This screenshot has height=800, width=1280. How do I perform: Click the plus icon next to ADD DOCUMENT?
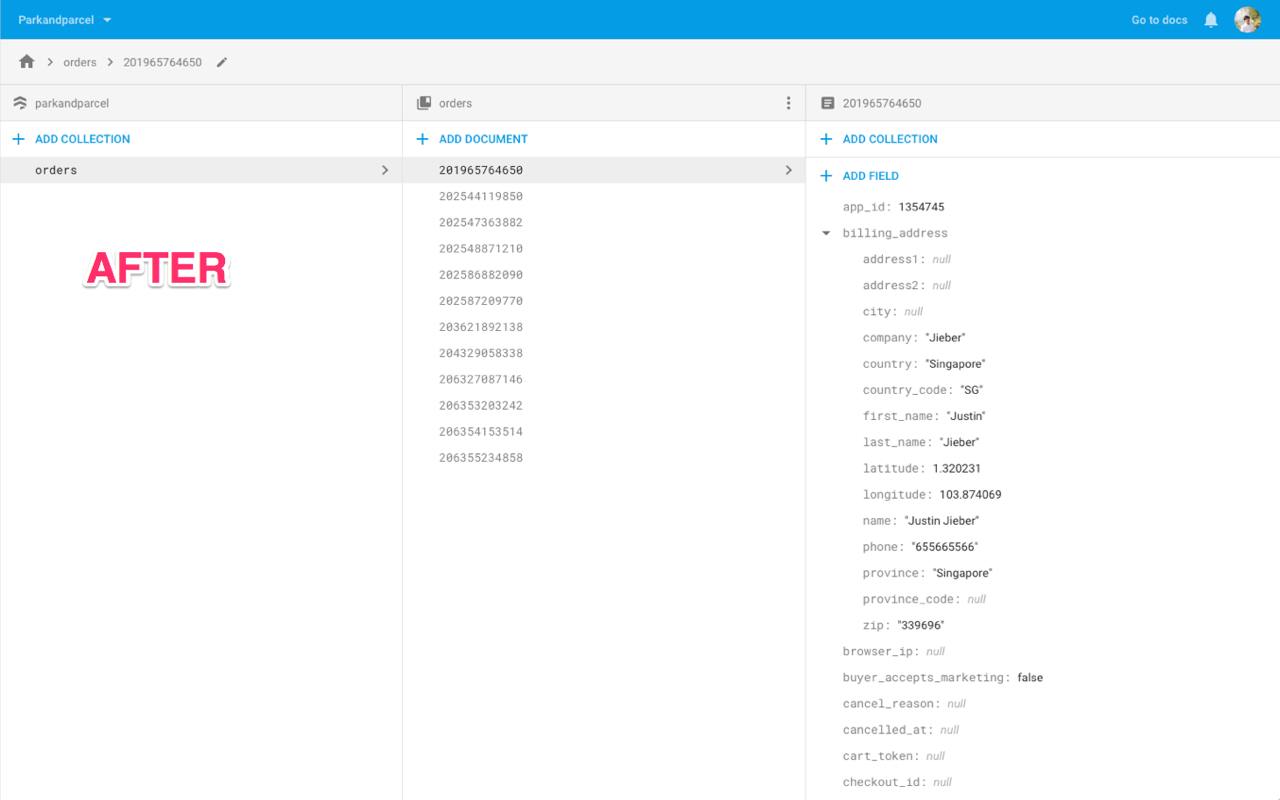[x=421, y=139]
